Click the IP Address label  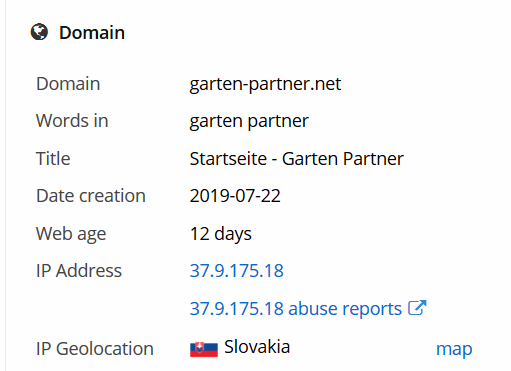coord(79,270)
